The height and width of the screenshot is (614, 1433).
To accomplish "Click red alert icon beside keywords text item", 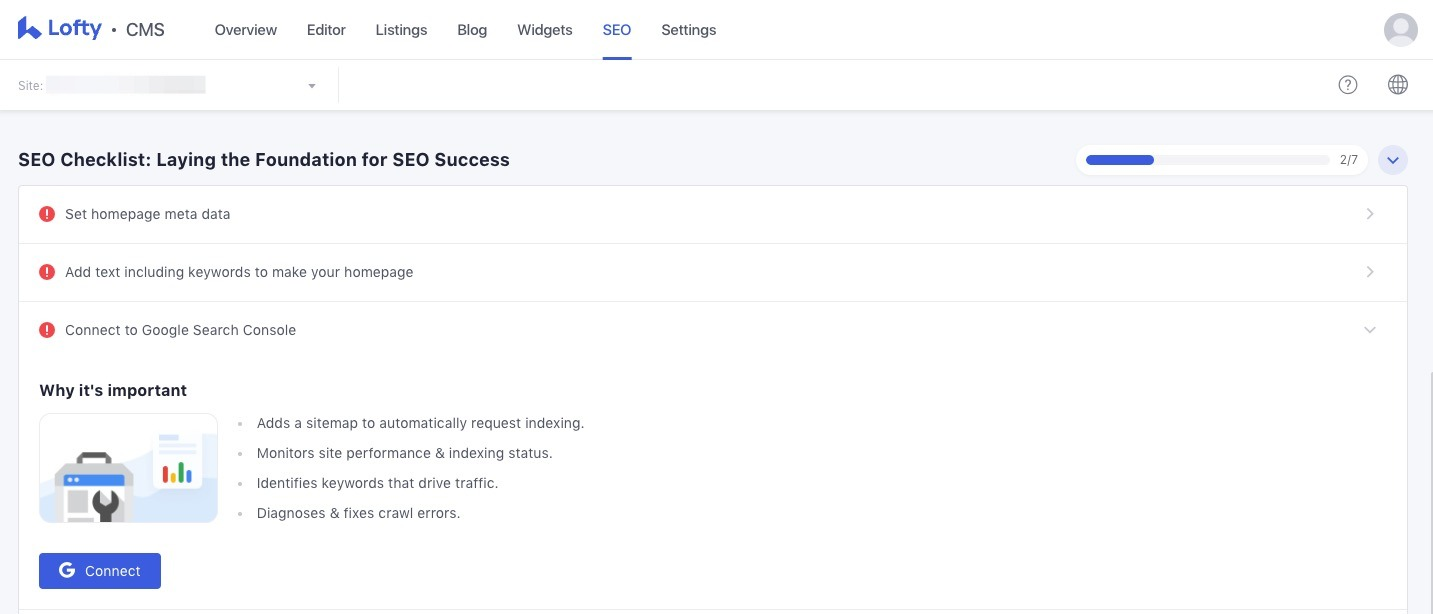I will pyautogui.click(x=47, y=272).
